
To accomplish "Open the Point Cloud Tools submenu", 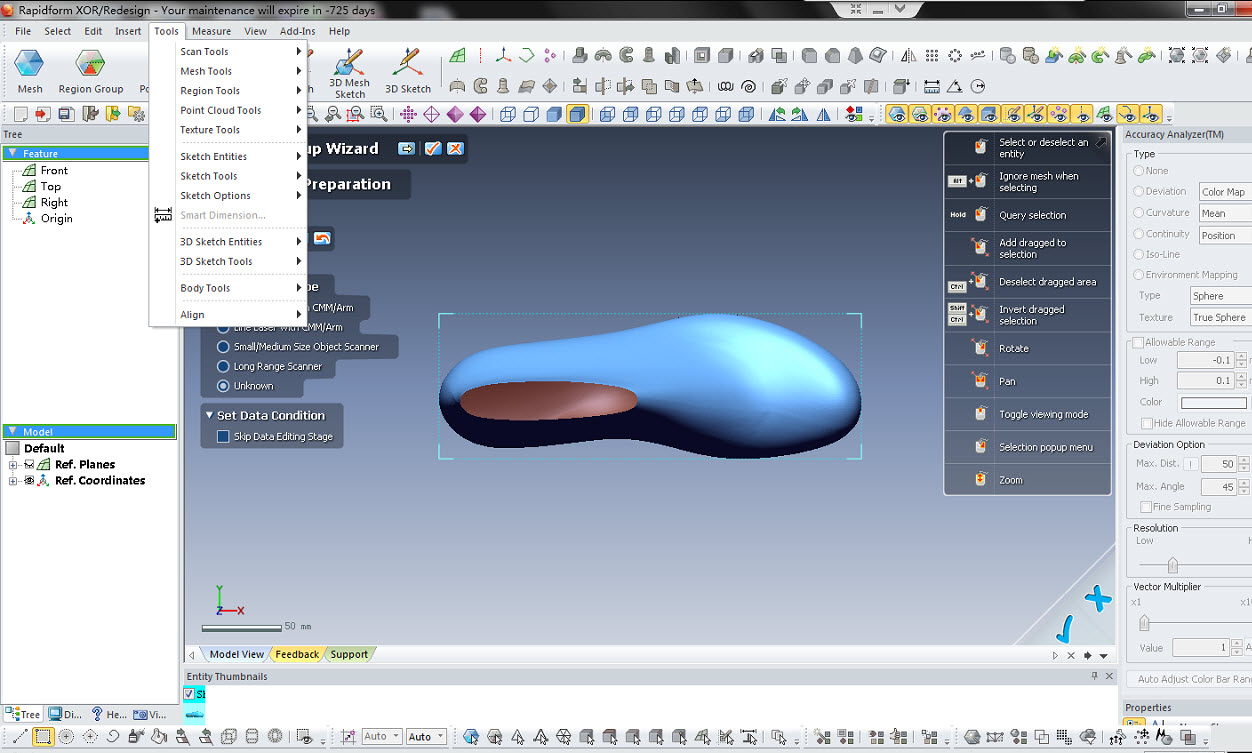I will tap(240, 110).
